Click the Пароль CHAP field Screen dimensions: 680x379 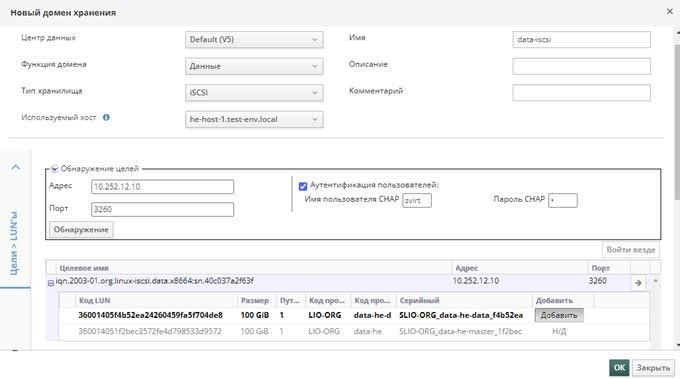click(x=562, y=200)
